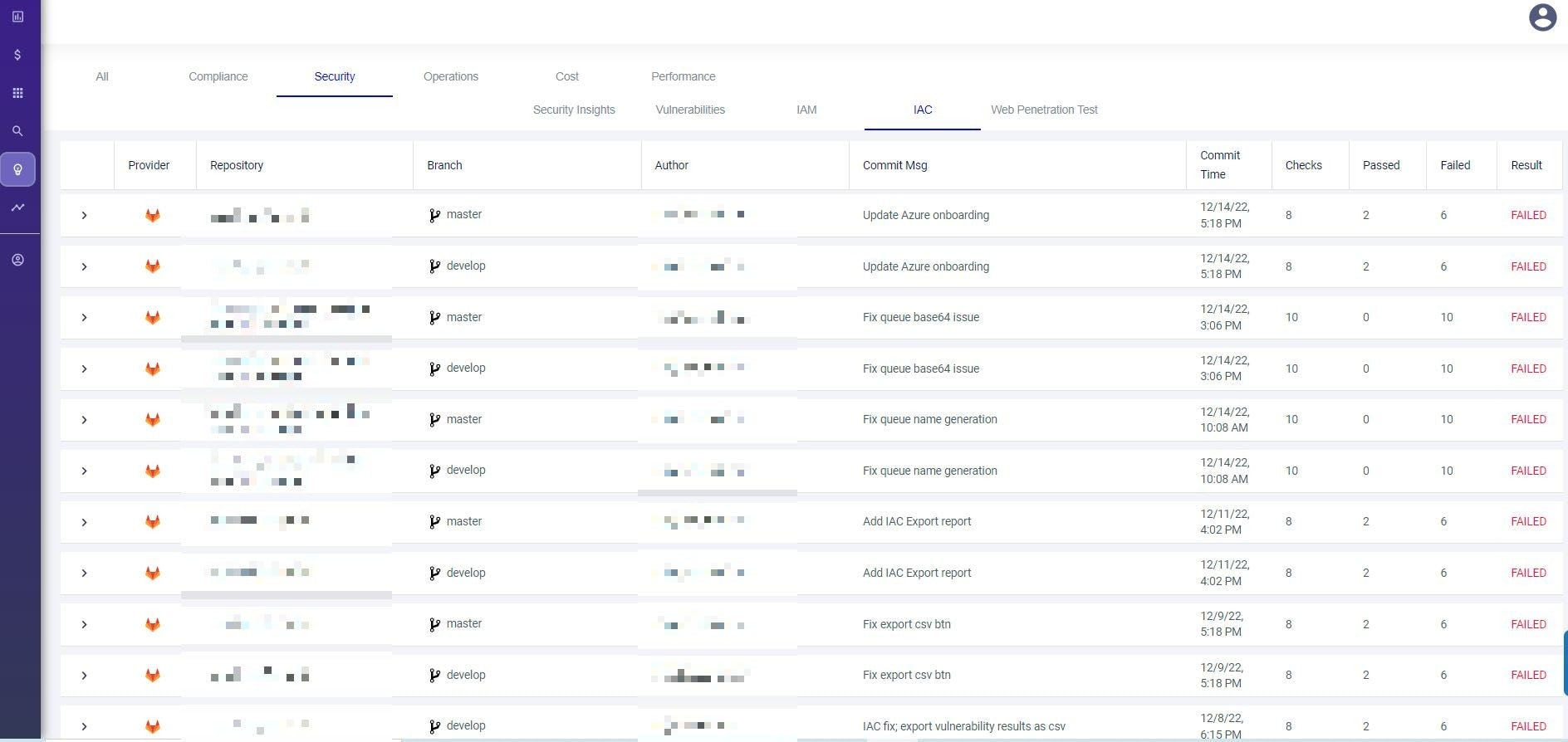Select the lightbulb insights icon
Image resolution: width=1568 pixels, height=742 pixels.
pos(17,169)
